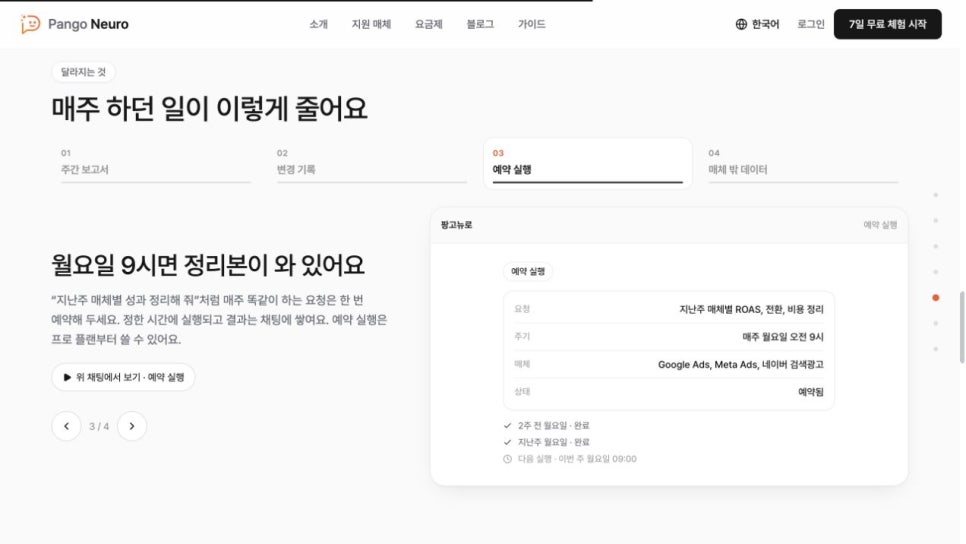The image size is (966, 544).
Task: Click the 요청 row label
Action: (522, 309)
